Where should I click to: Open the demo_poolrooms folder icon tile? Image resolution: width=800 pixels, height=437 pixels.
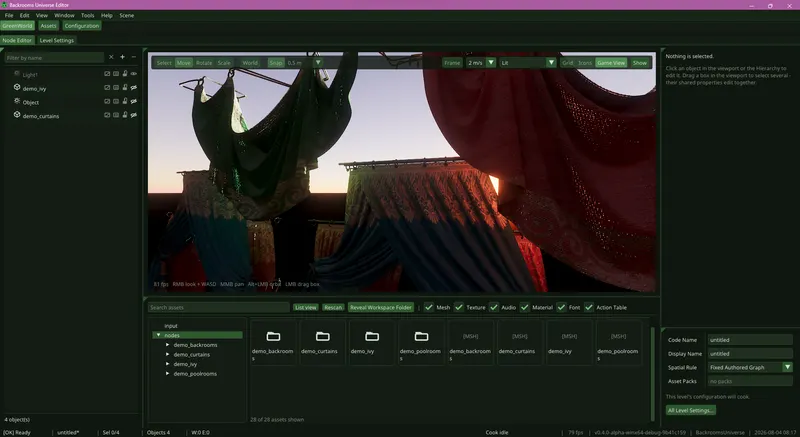tap(421, 342)
